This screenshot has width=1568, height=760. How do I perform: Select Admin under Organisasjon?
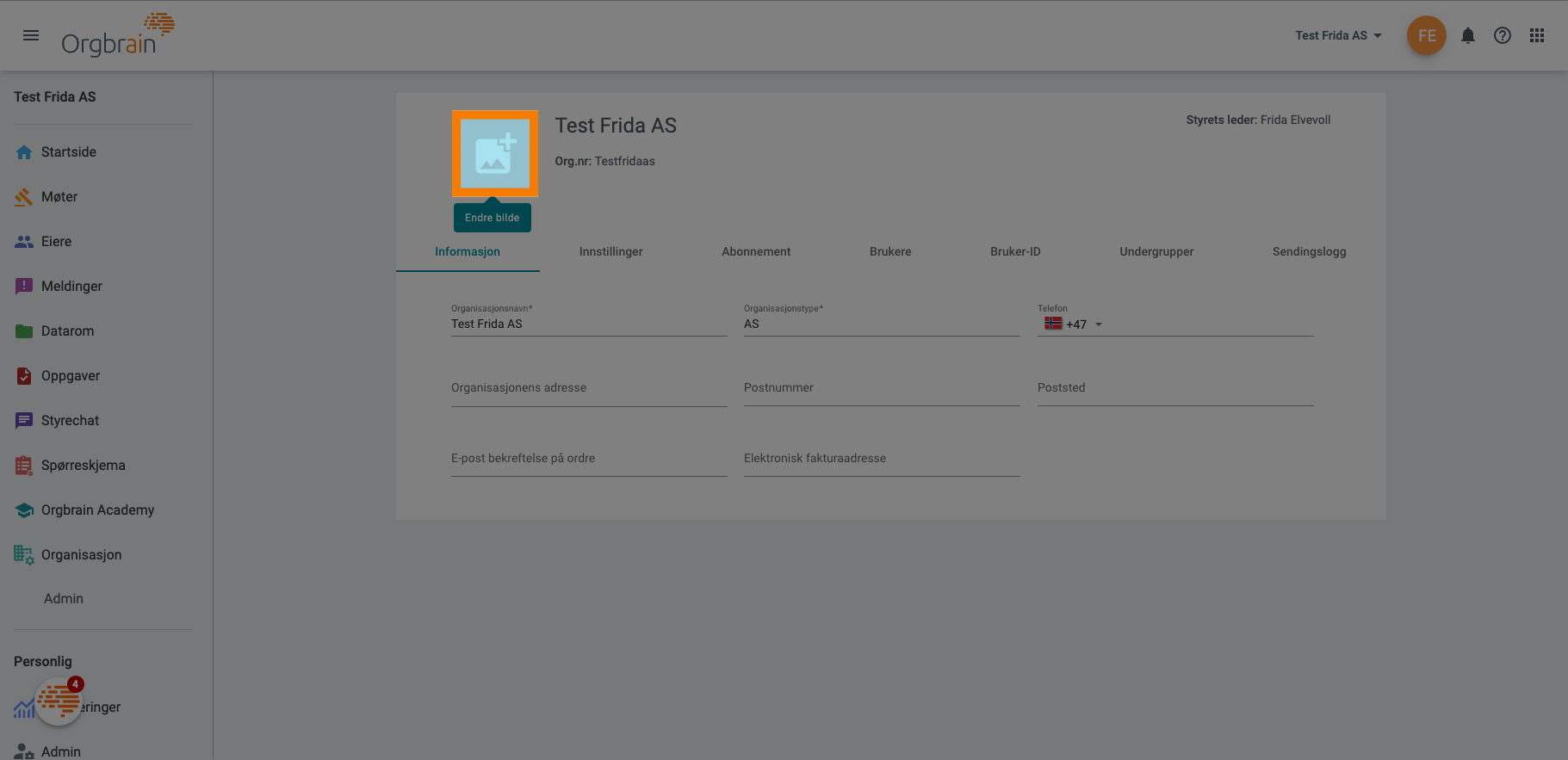click(x=64, y=599)
